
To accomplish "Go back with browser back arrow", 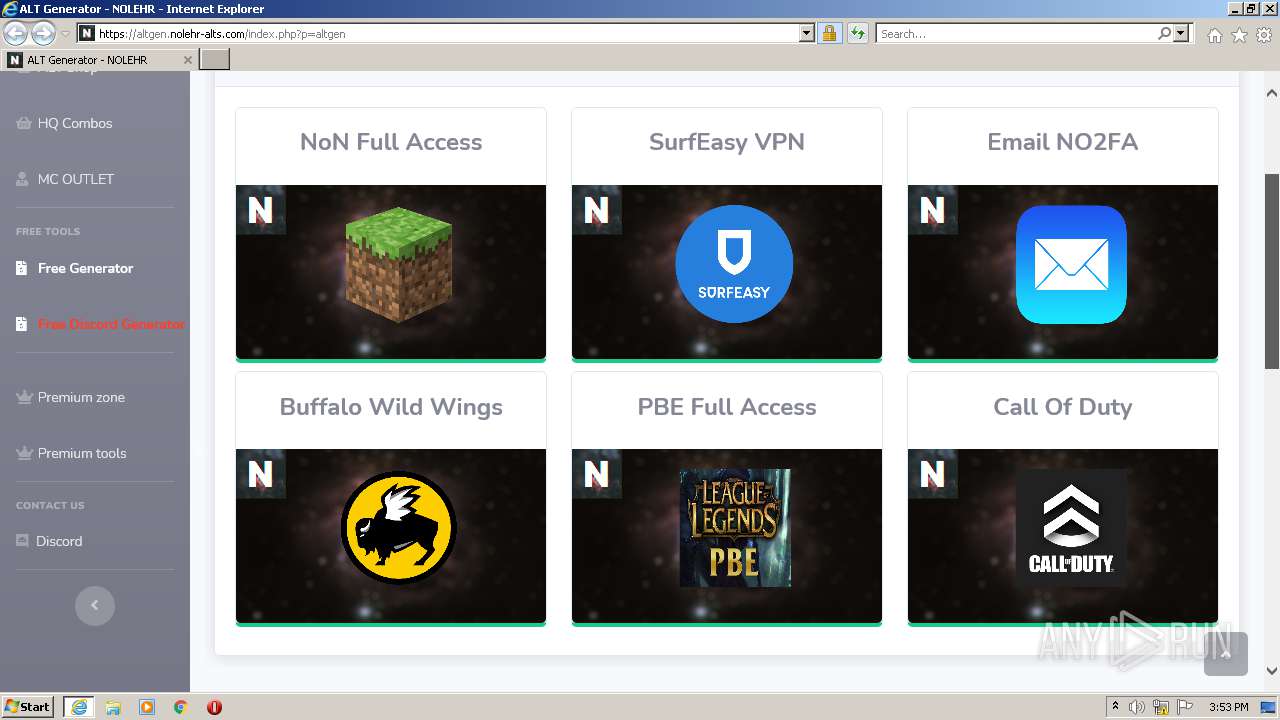I will pyautogui.click(x=15, y=33).
